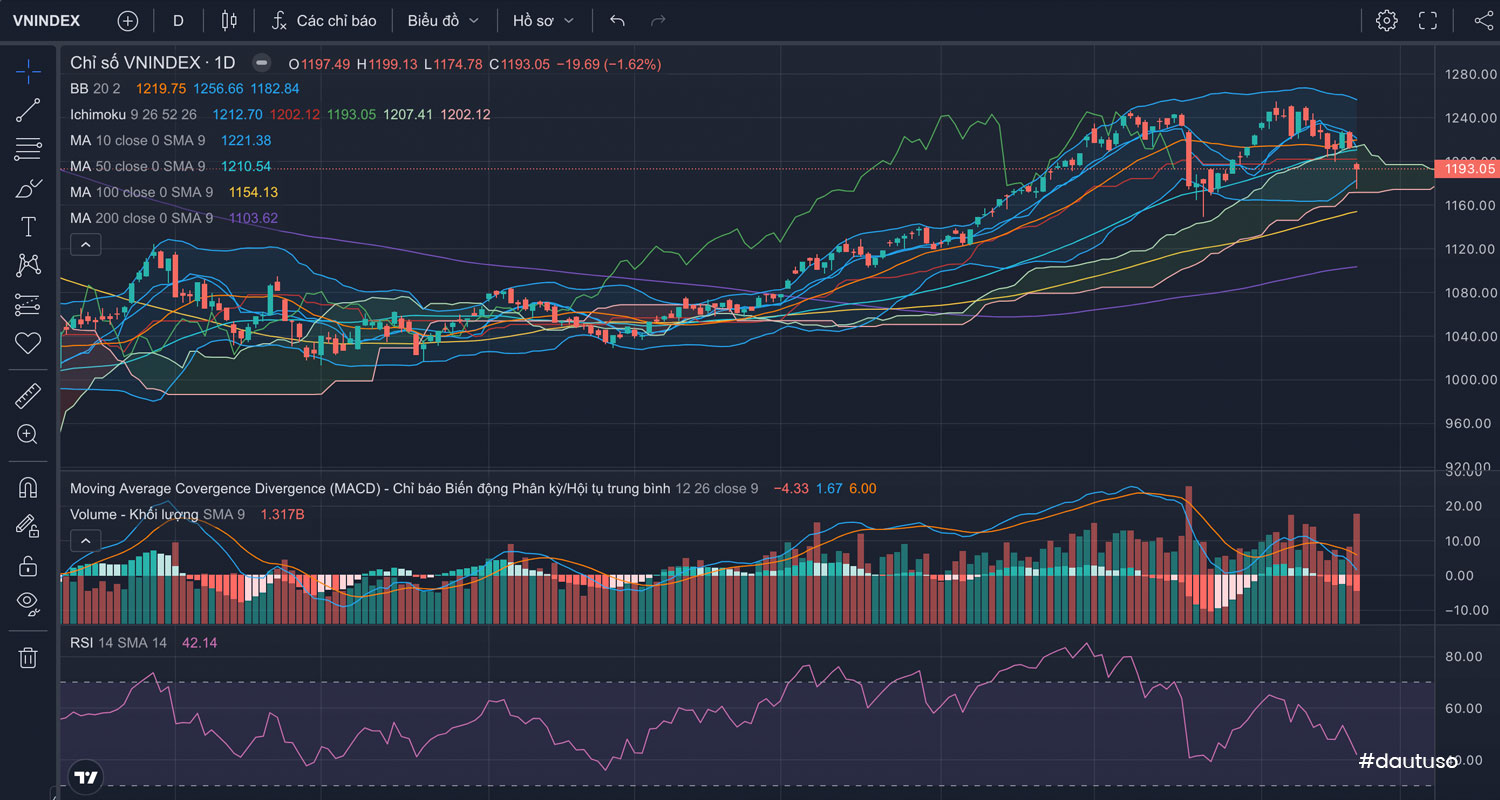Collapse the main chart indicator legend
1500x800 pixels.
coord(85,244)
